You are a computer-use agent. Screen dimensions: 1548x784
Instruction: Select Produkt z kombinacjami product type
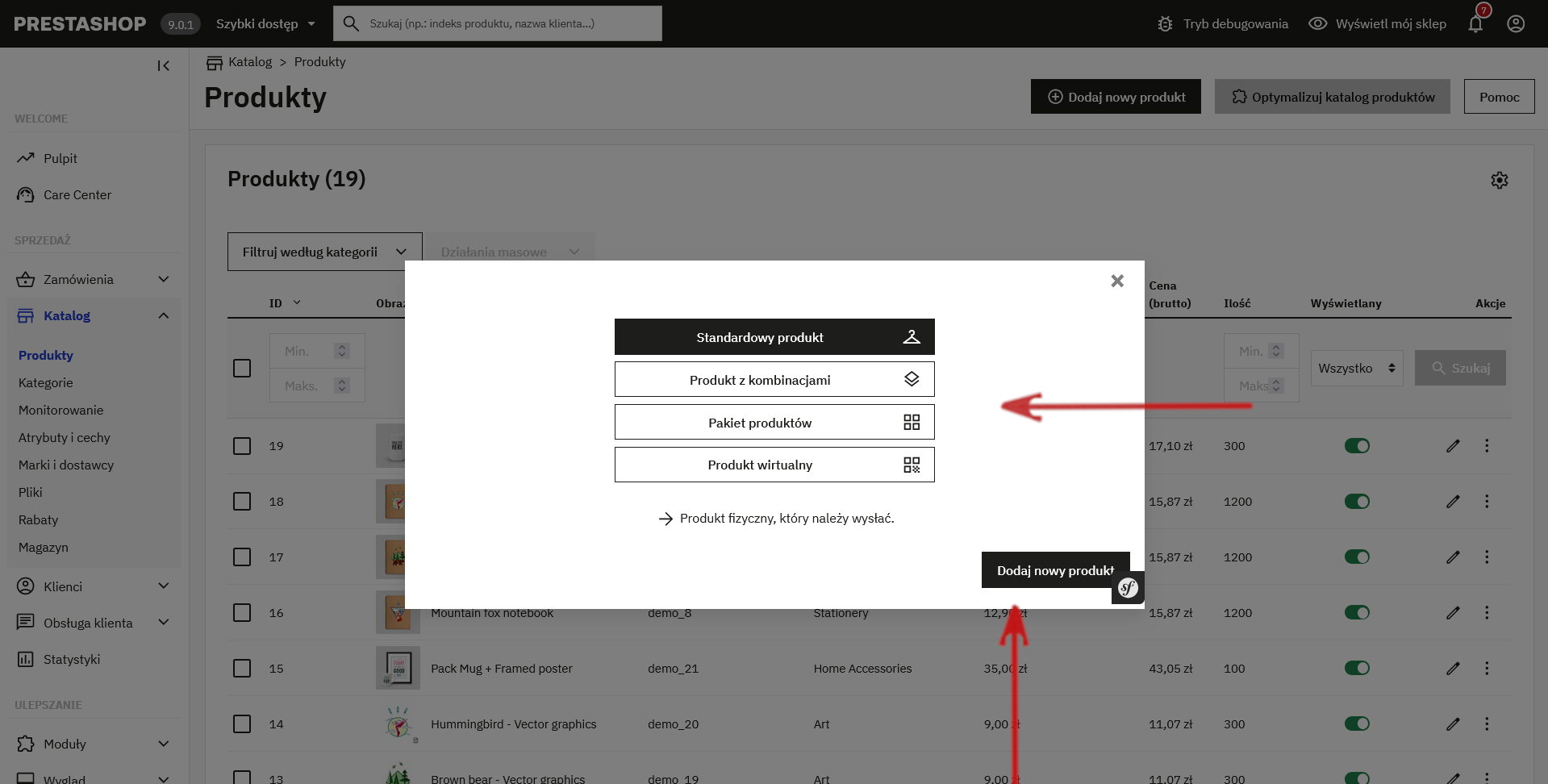tap(774, 380)
